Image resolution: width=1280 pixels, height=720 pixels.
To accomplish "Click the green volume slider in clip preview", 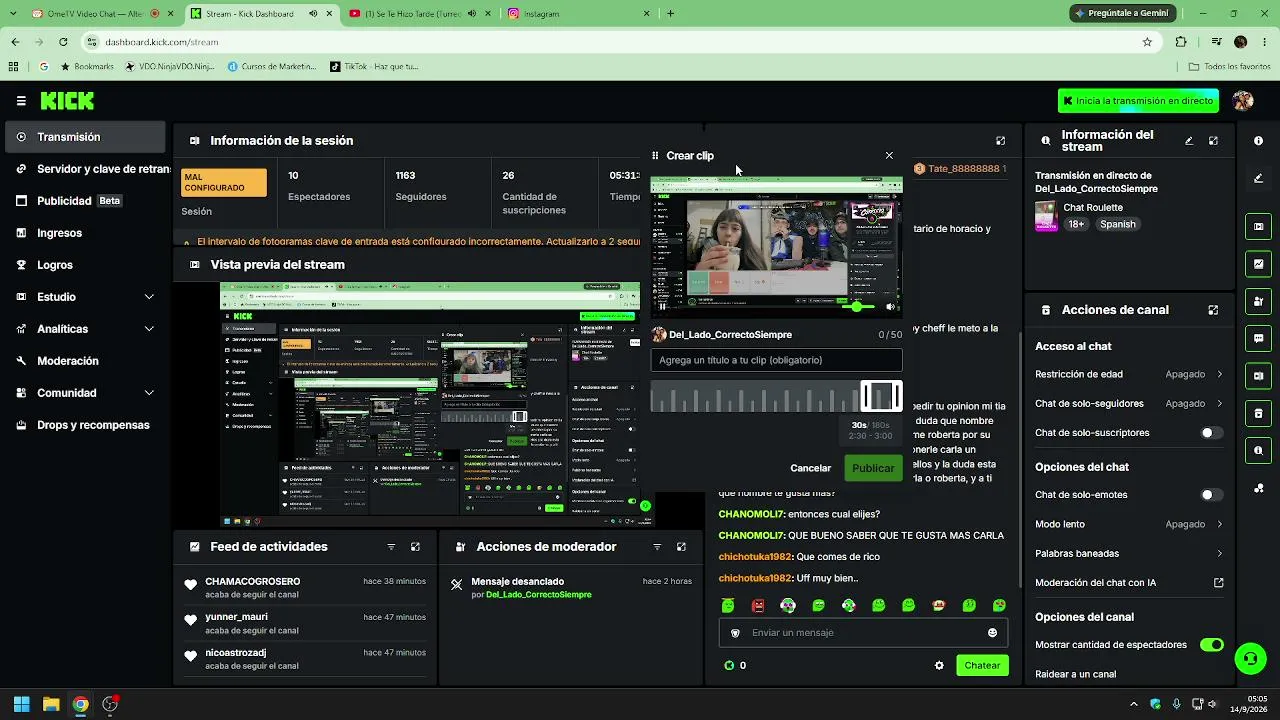I will (x=859, y=307).
